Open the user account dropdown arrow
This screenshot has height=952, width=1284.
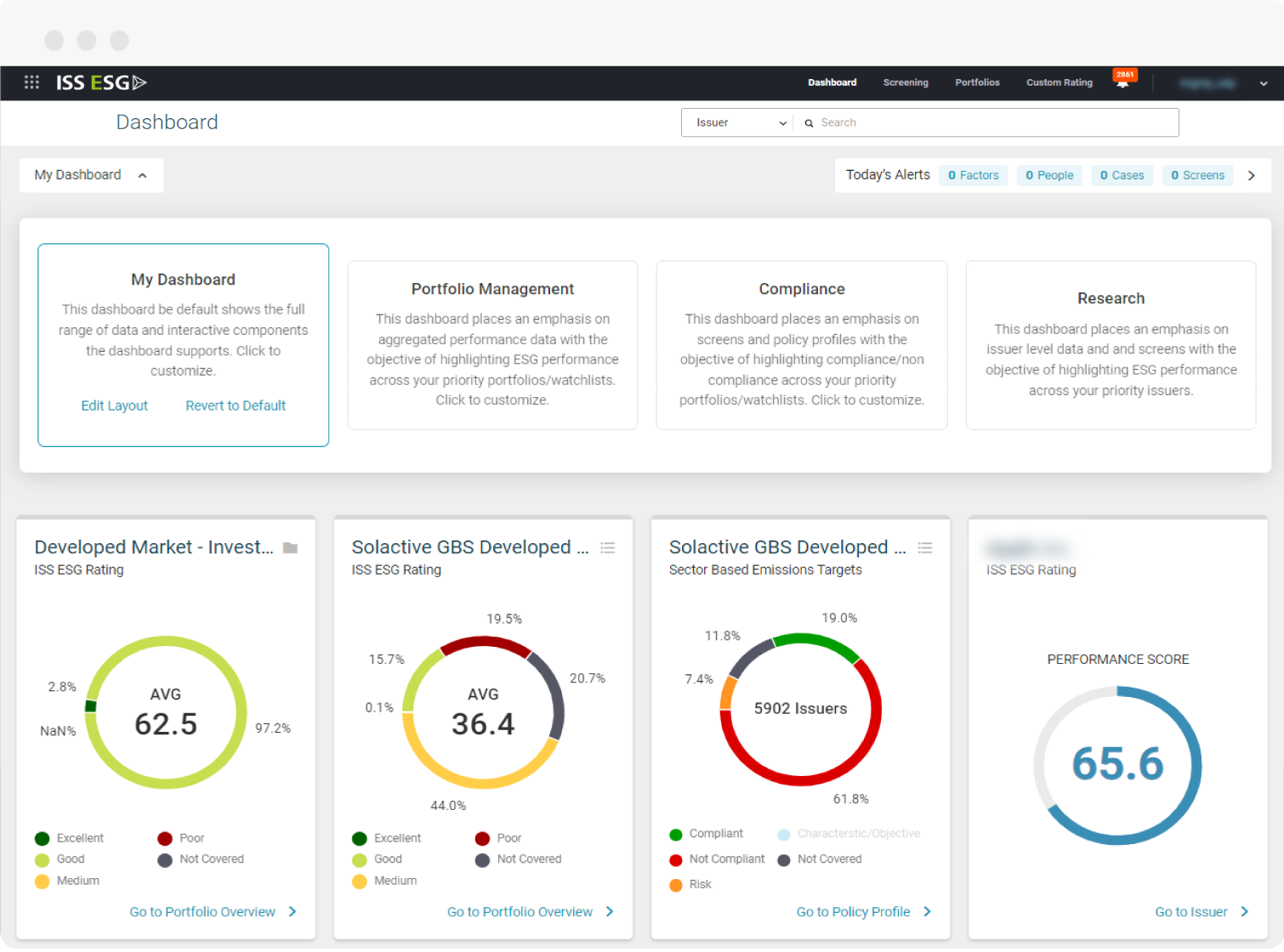[x=1264, y=83]
